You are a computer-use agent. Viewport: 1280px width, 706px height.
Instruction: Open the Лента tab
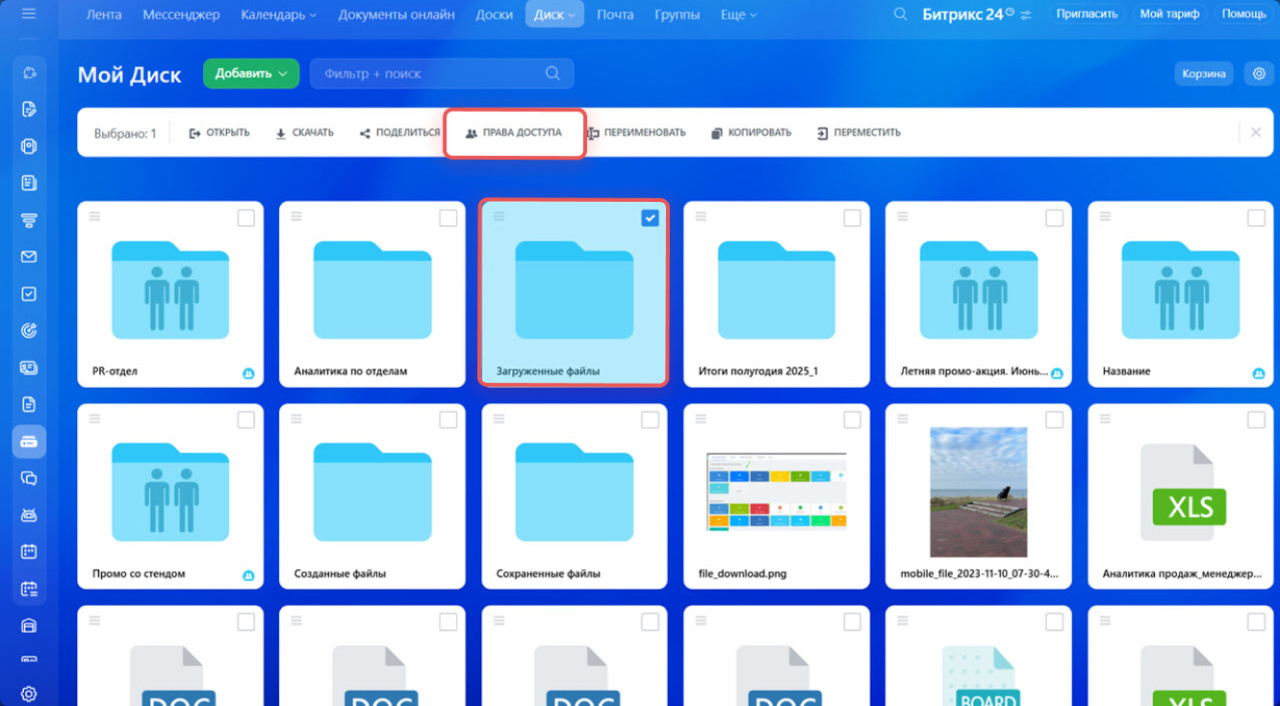pyautogui.click(x=104, y=14)
